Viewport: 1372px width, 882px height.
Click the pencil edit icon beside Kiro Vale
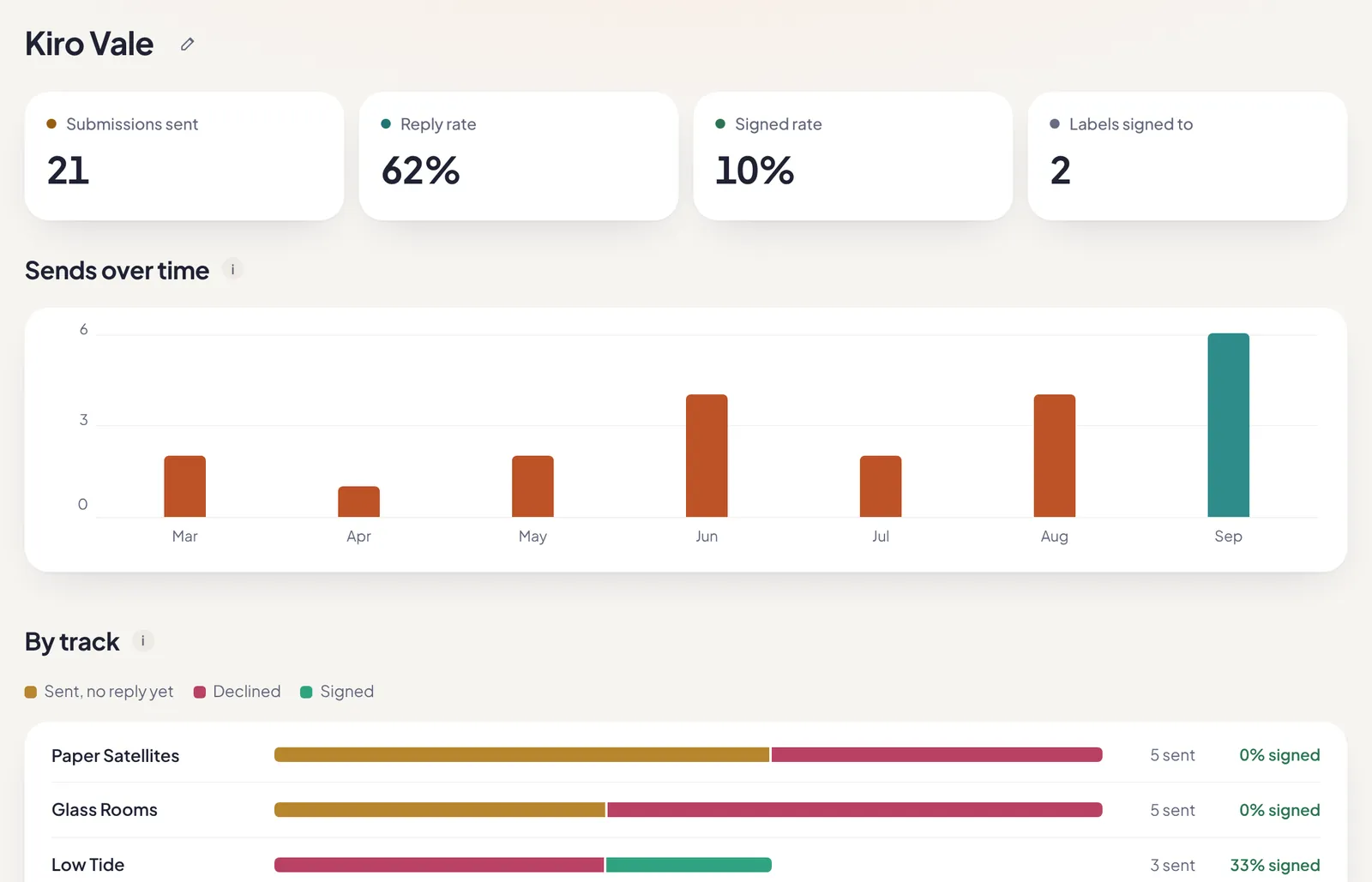187,44
